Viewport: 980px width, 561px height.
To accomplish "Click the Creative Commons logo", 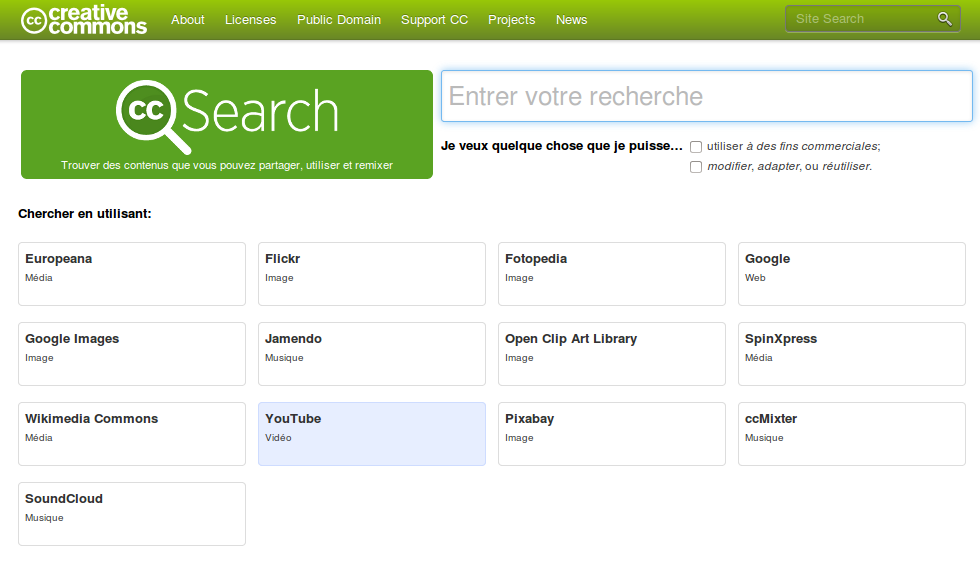I will pos(84,20).
